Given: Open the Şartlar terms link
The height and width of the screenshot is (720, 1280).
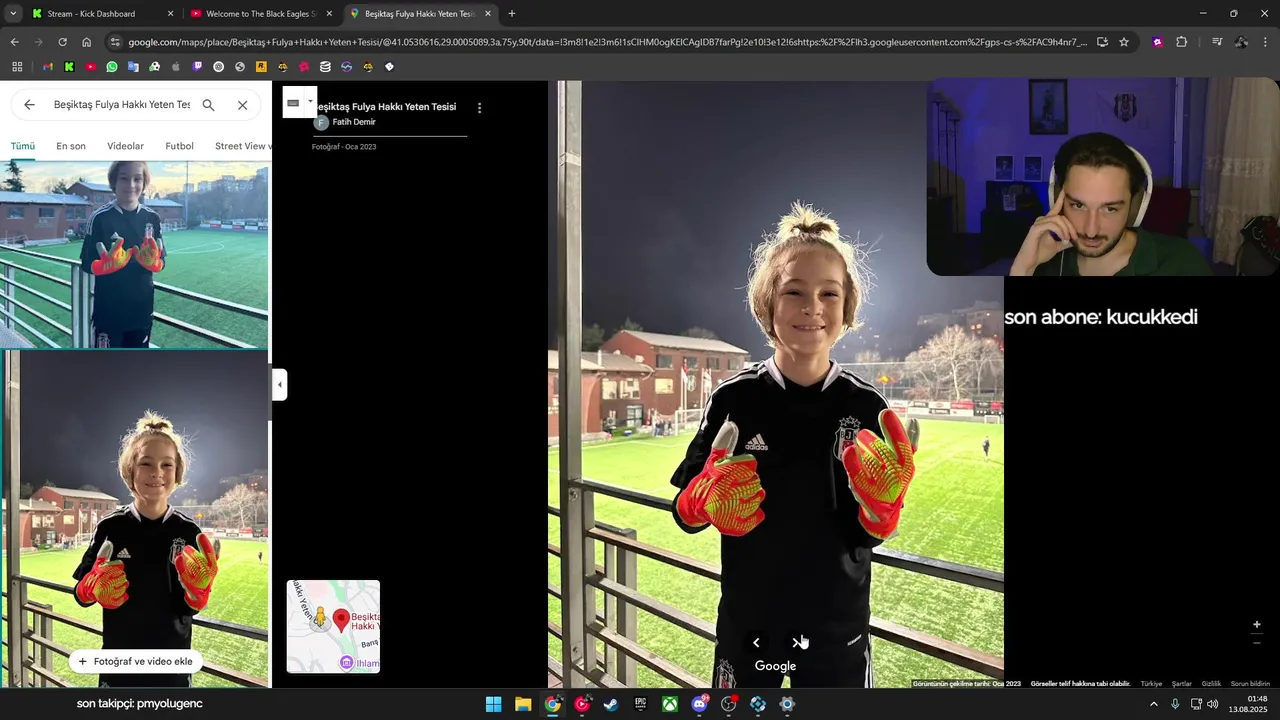Looking at the screenshot, I should pos(1182,684).
